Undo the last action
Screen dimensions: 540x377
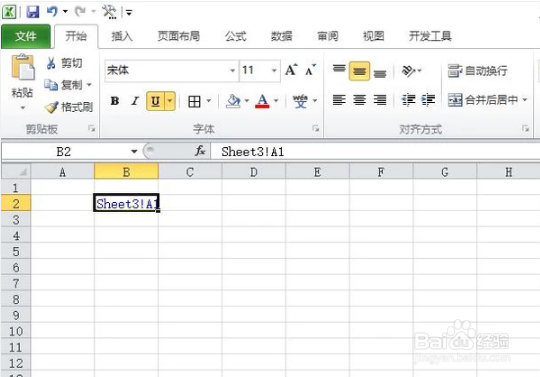52,12
